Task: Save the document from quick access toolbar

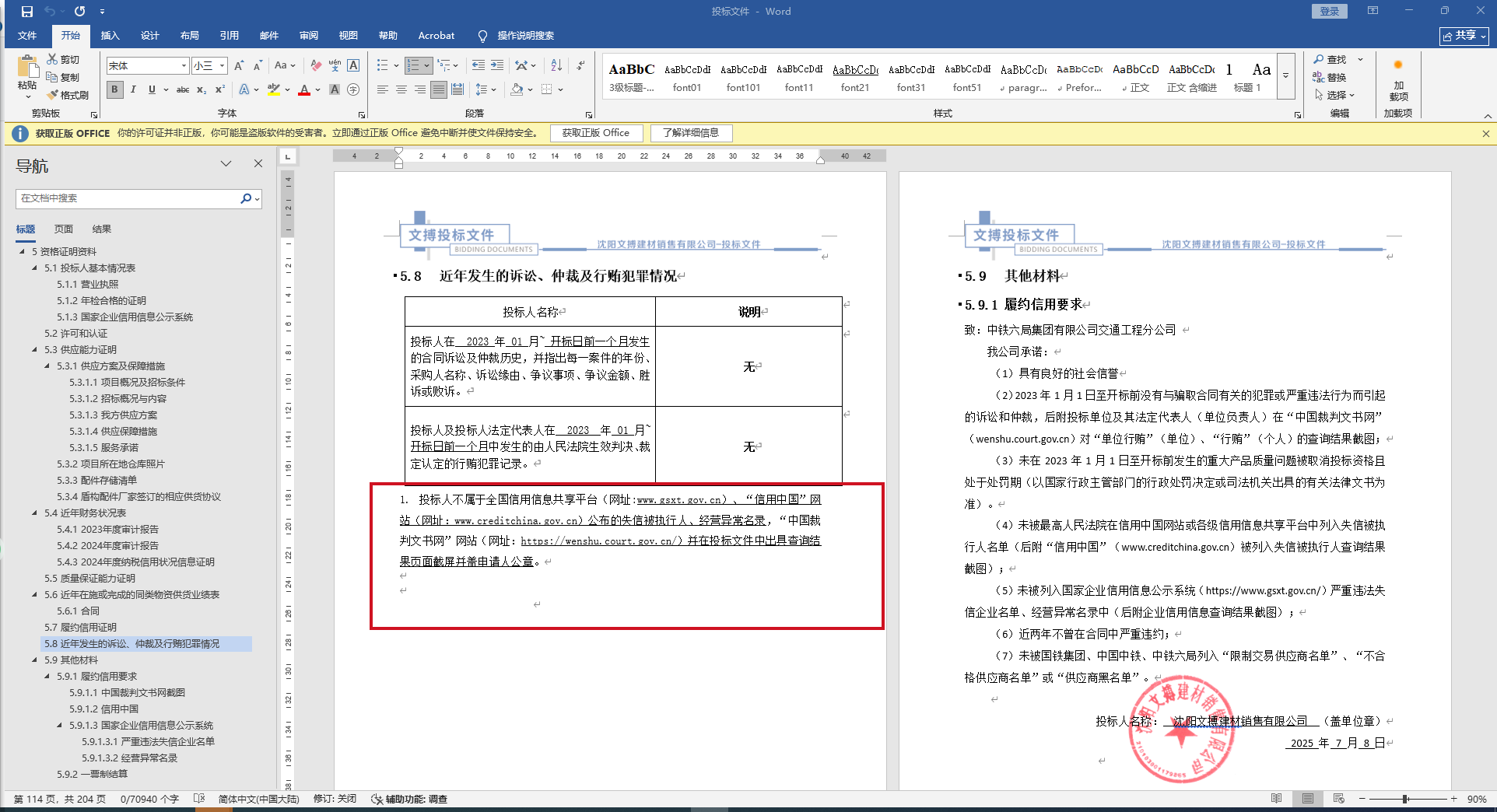Action: coord(27,12)
